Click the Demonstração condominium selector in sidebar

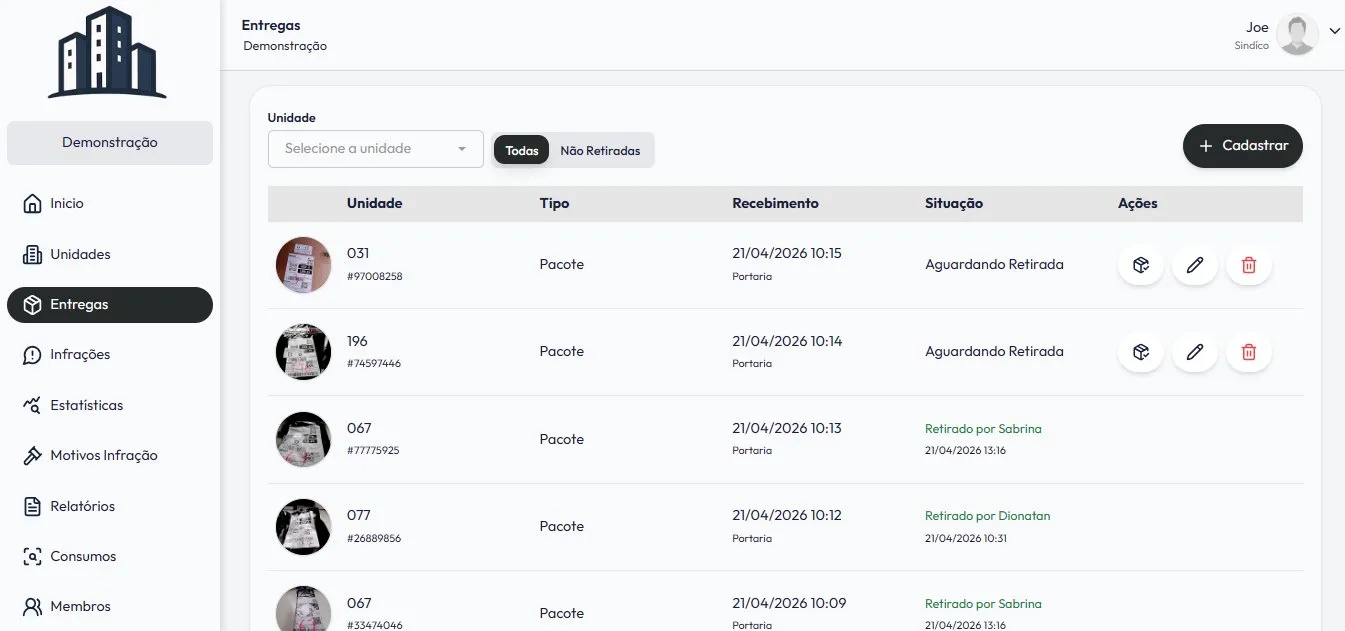[110, 143]
